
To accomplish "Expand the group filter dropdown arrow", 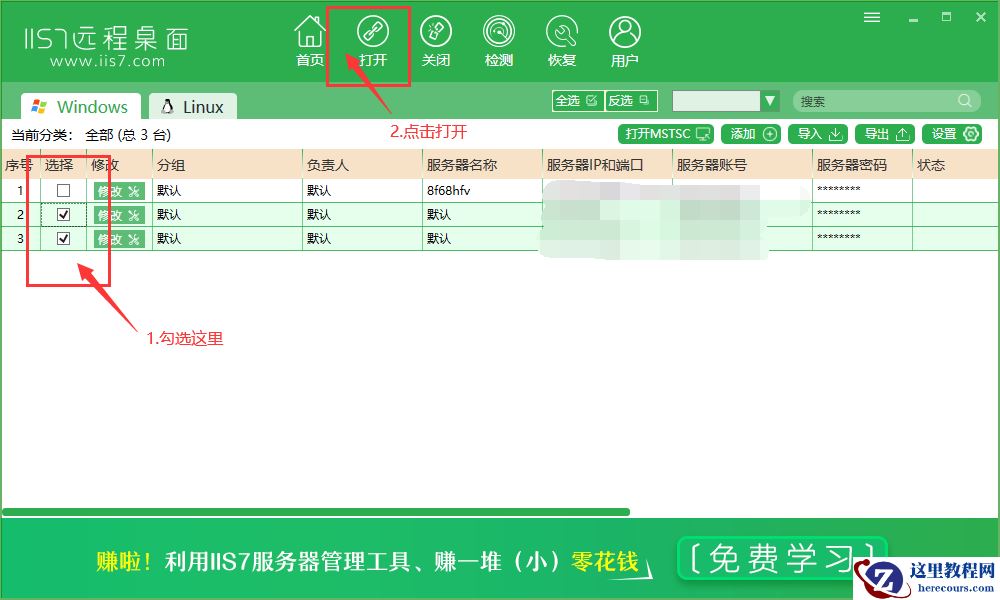I will coord(770,101).
